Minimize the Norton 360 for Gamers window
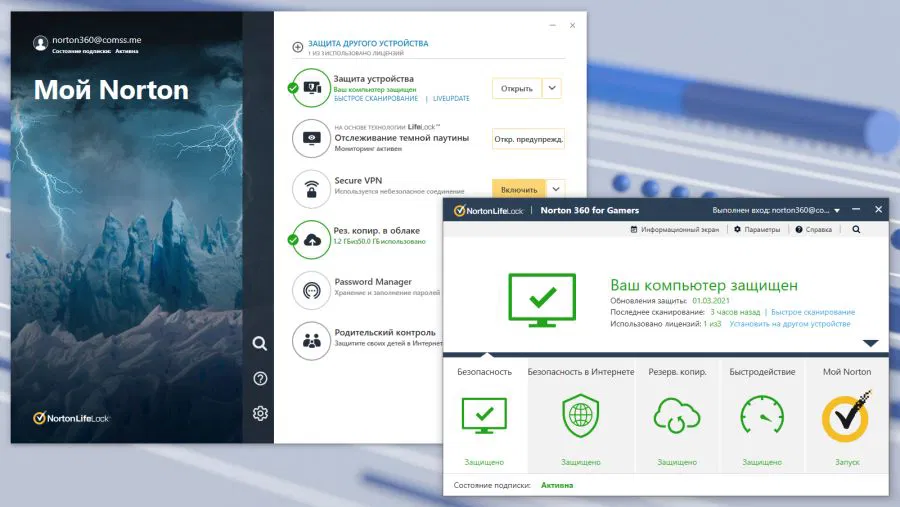900x507 pixels. [x=856, y=210]
